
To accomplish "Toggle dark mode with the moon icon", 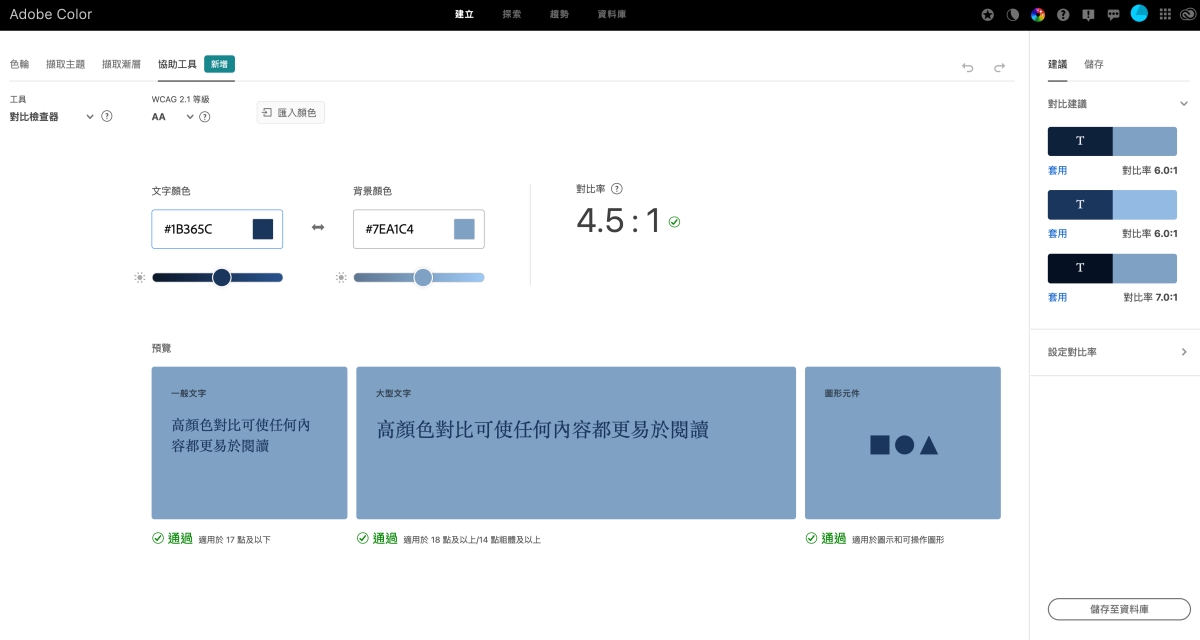I will pyautogui.click(x=1012, y=15).
